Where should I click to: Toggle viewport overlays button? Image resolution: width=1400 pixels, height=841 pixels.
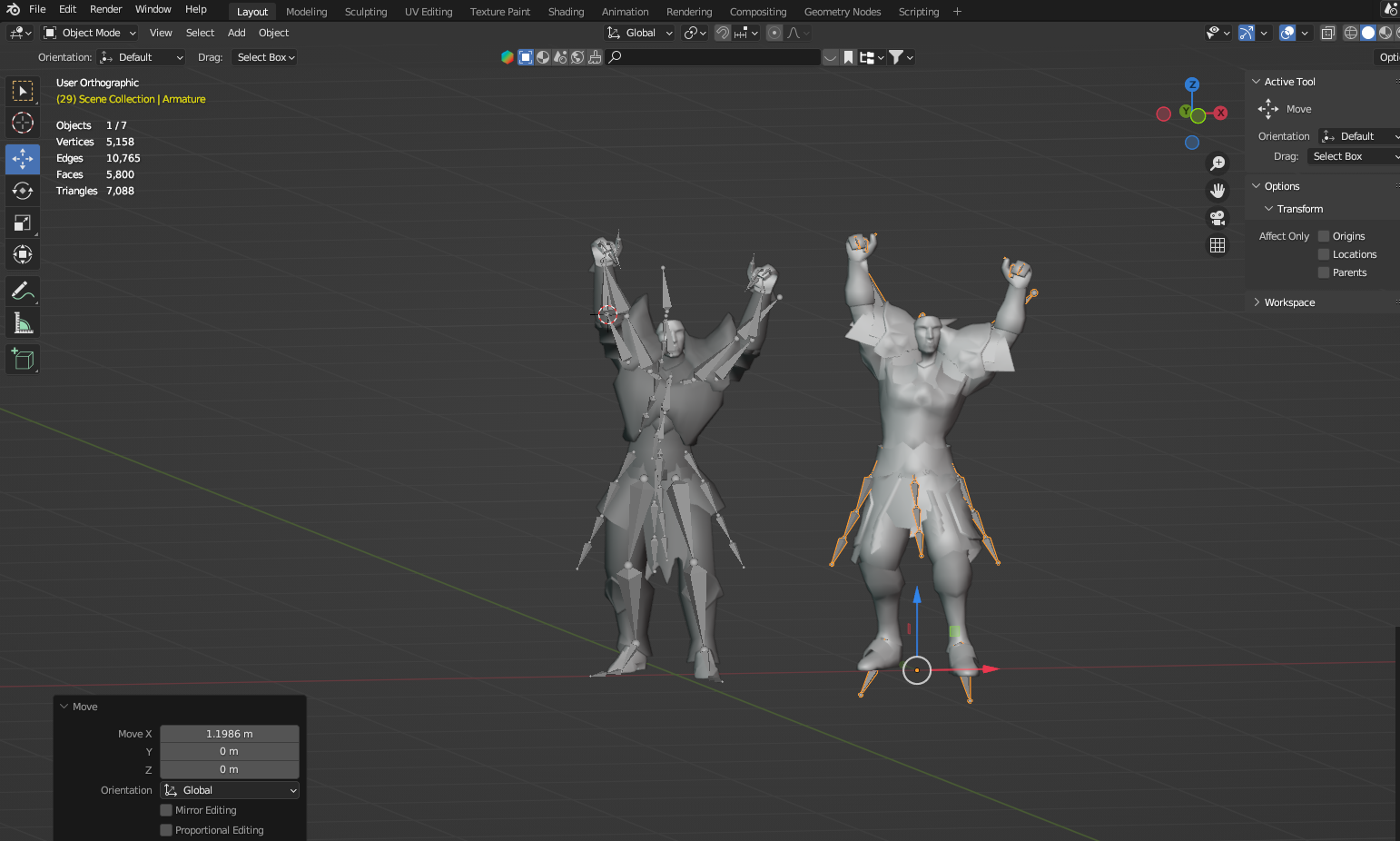[1287, 33]
